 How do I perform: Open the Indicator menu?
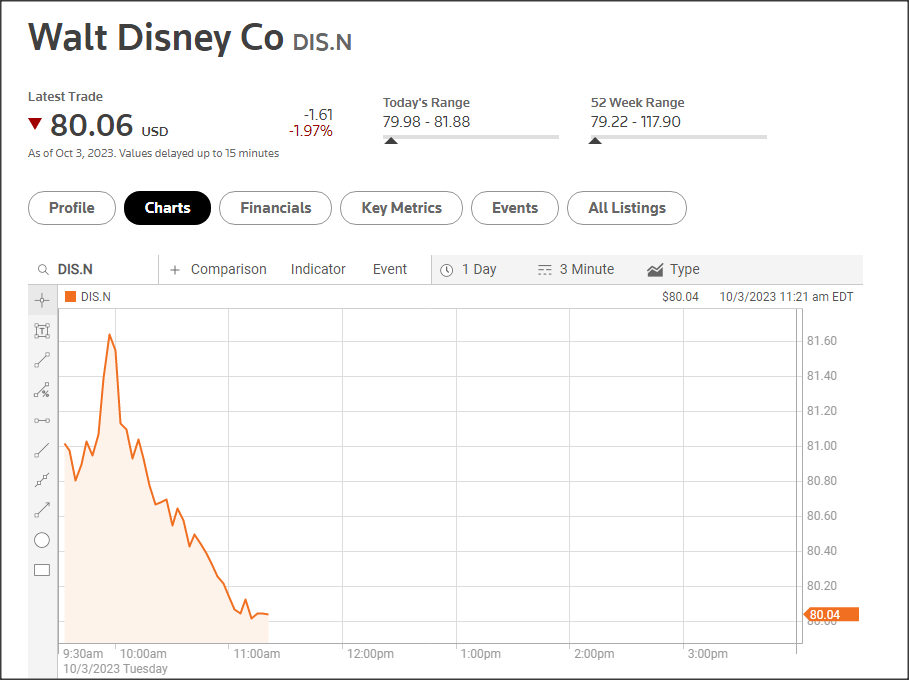click(x=318, y=269)
